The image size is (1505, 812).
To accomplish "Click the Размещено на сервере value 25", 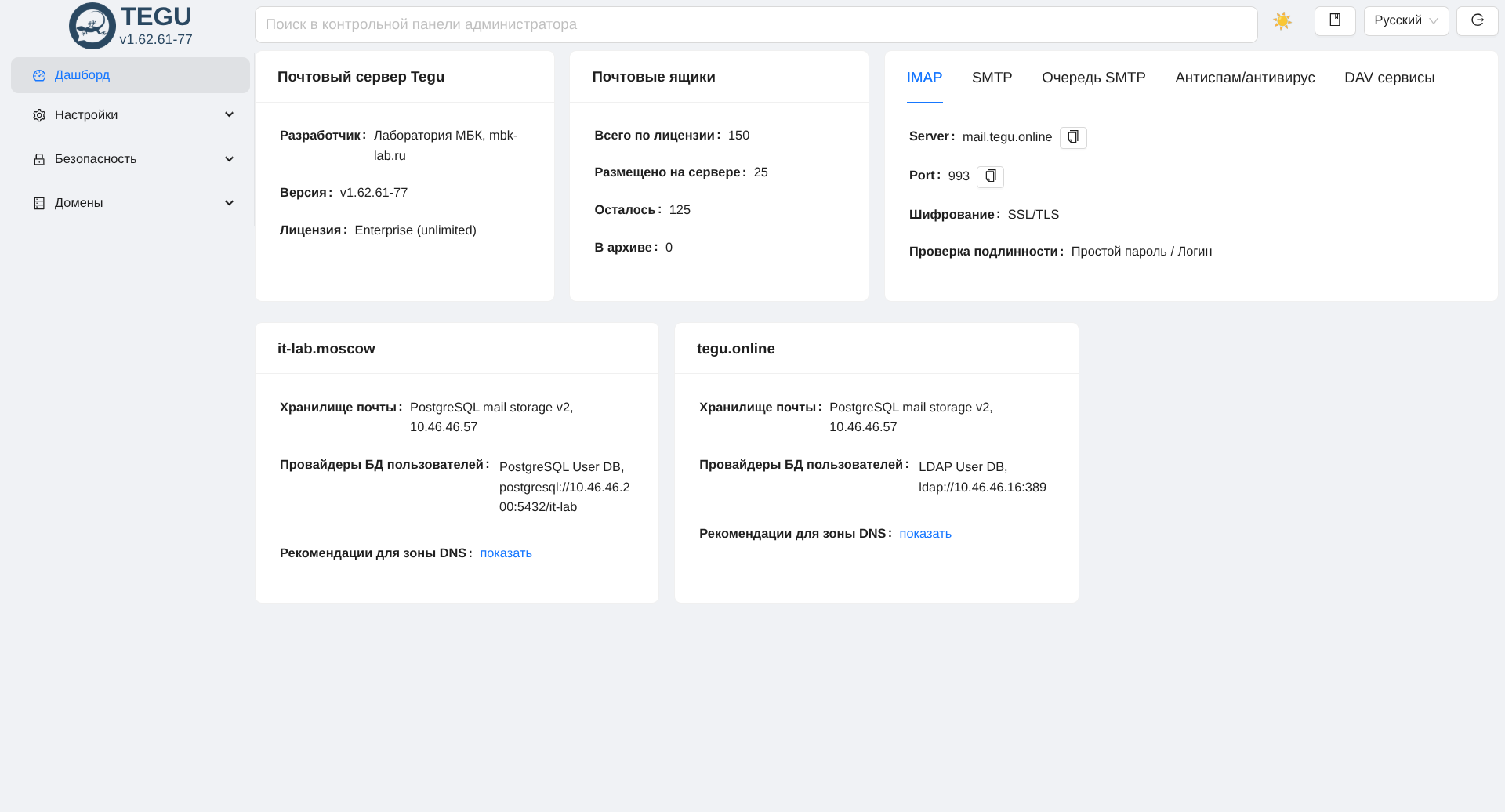I will click(760, 172).
